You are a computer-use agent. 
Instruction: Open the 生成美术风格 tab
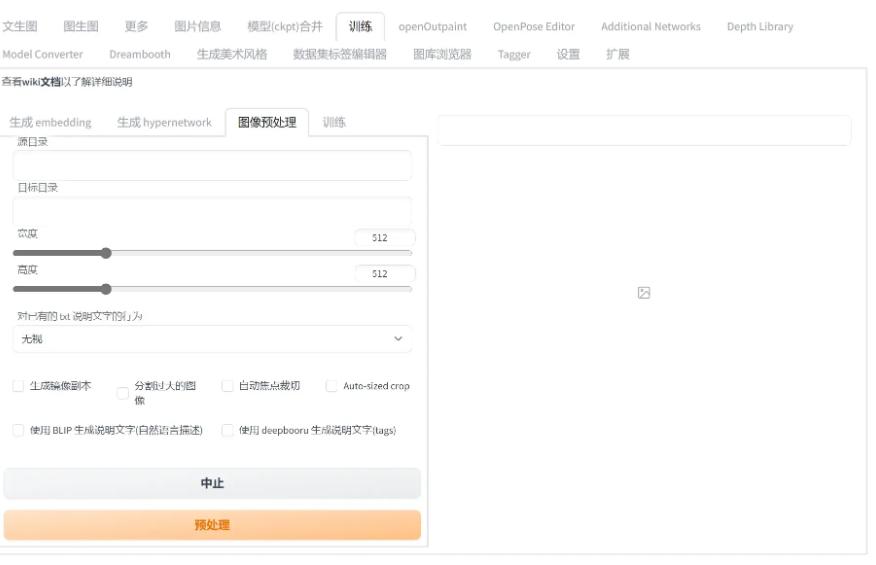point(232,54)
